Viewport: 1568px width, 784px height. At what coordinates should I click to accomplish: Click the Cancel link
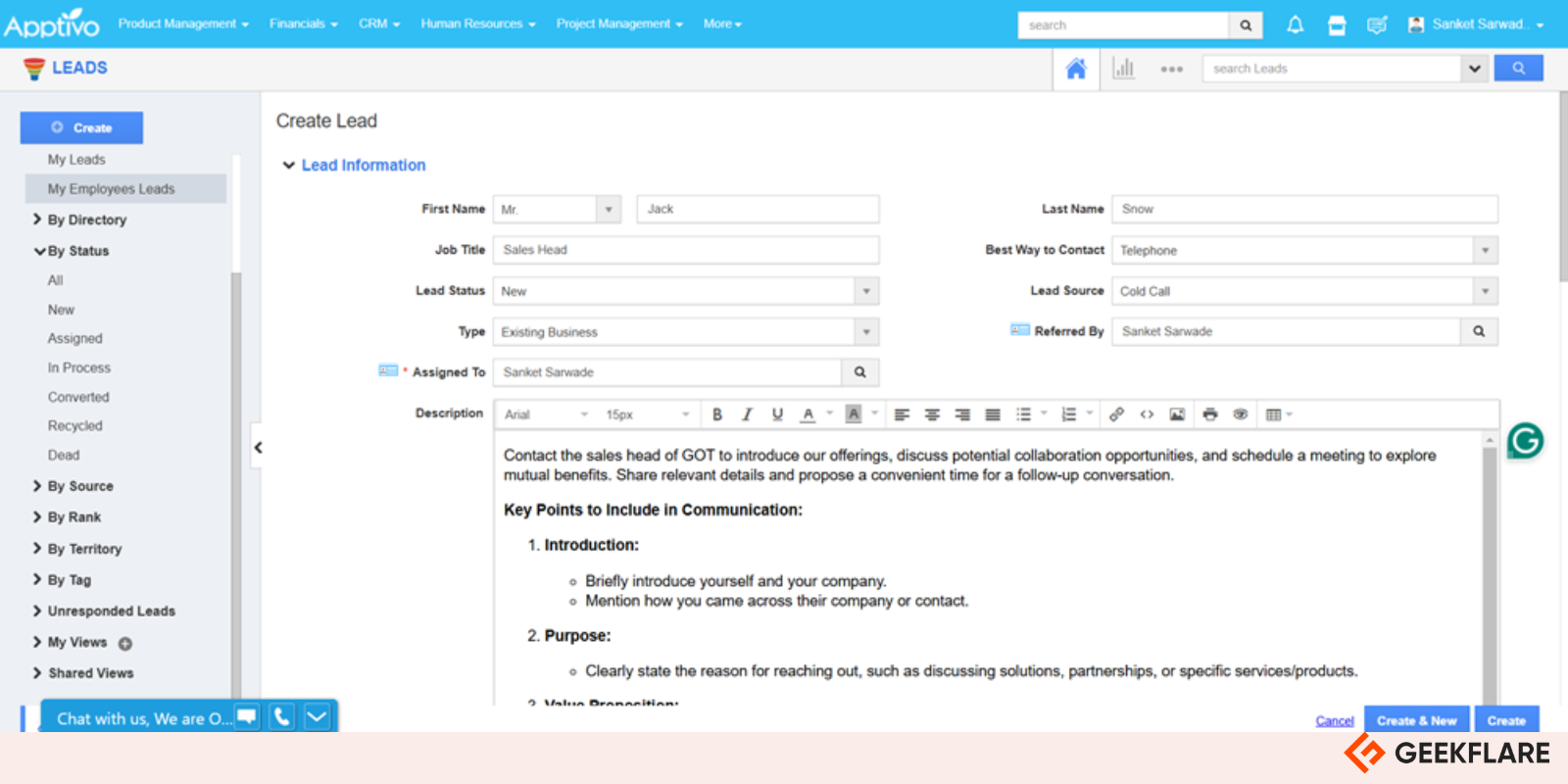click(x=1334, y=720)
